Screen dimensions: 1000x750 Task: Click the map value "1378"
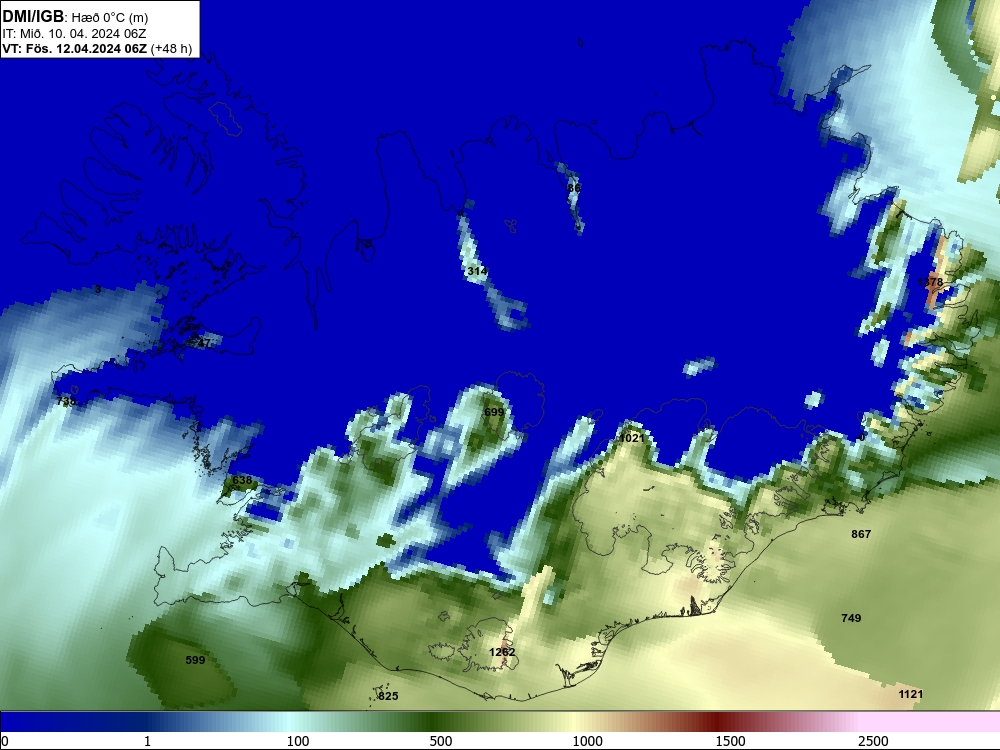[930, 282]
